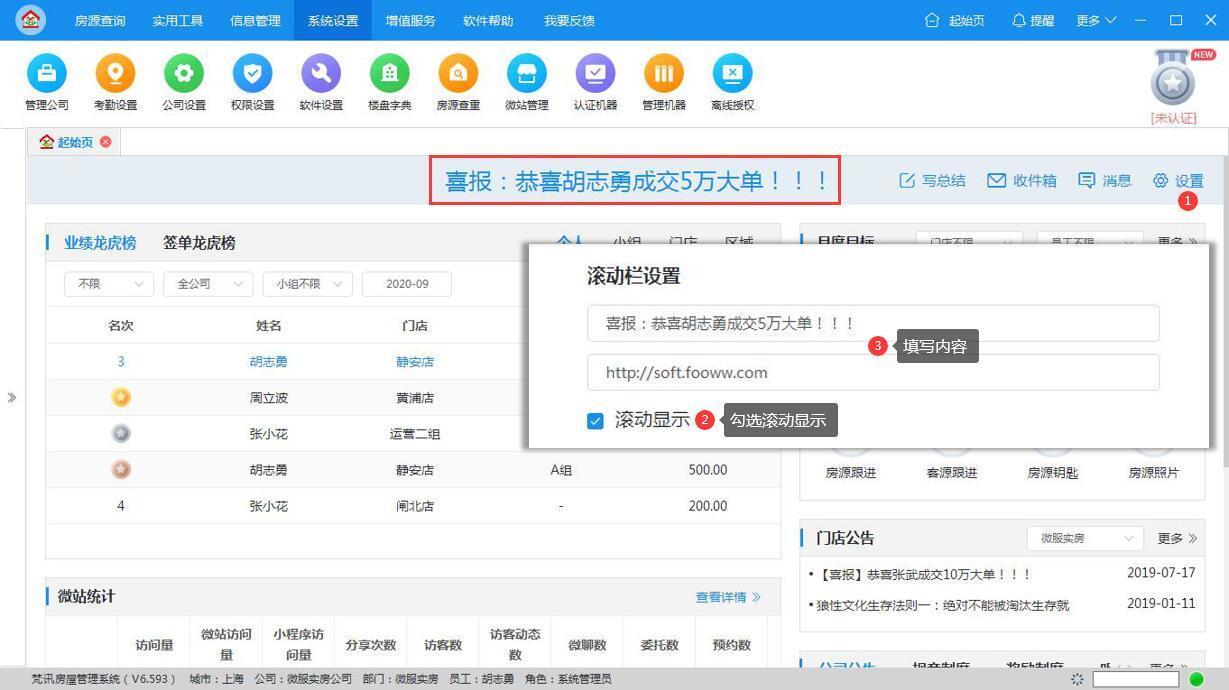Viewport: 1229px width, 690px height.
Task: Open the 增值服务 menu
Action: point(409,20)
